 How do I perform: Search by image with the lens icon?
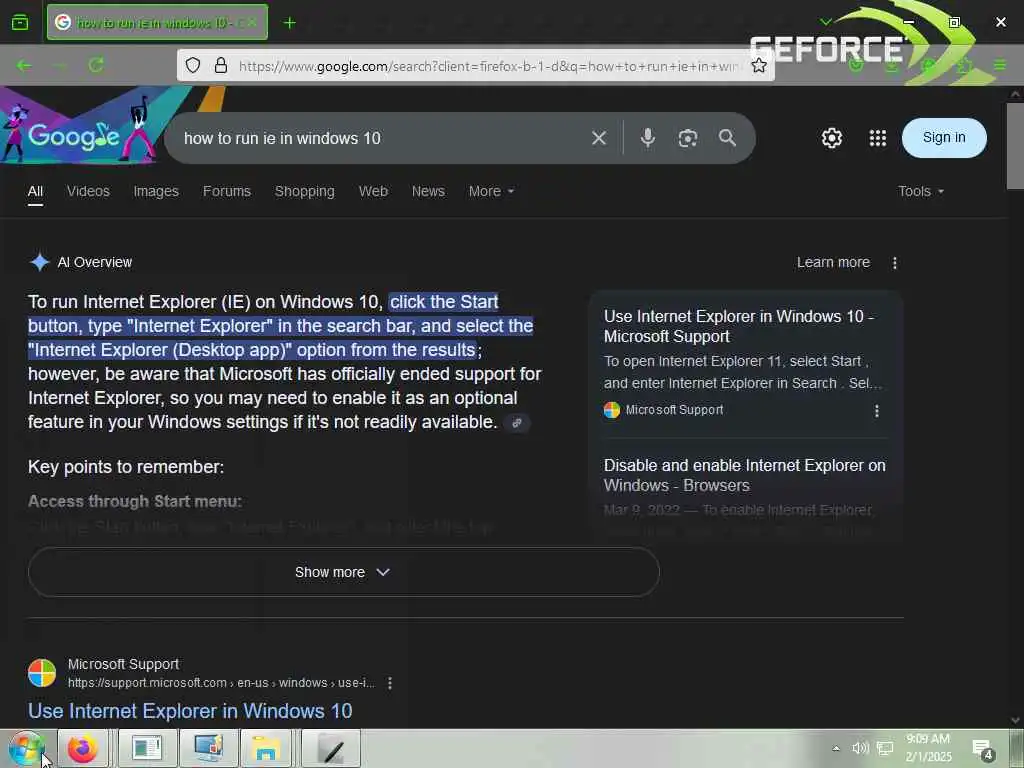click(688, 138)
